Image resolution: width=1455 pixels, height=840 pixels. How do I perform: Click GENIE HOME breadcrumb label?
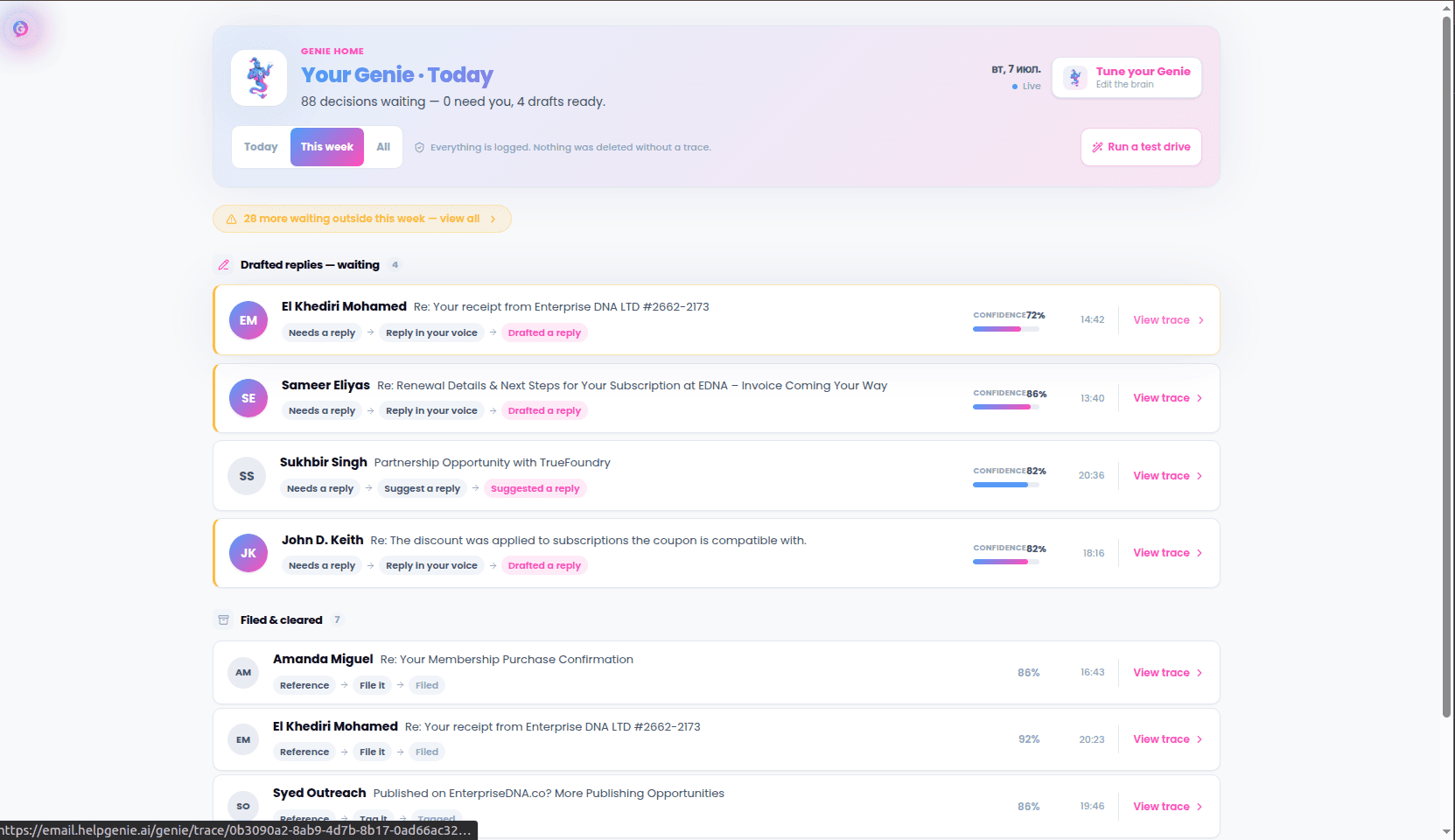(x=332, y=52)
